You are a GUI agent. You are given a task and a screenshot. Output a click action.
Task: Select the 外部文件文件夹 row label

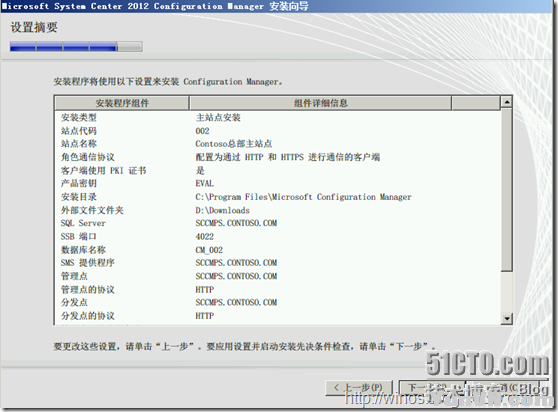click(x=92, y=210)
